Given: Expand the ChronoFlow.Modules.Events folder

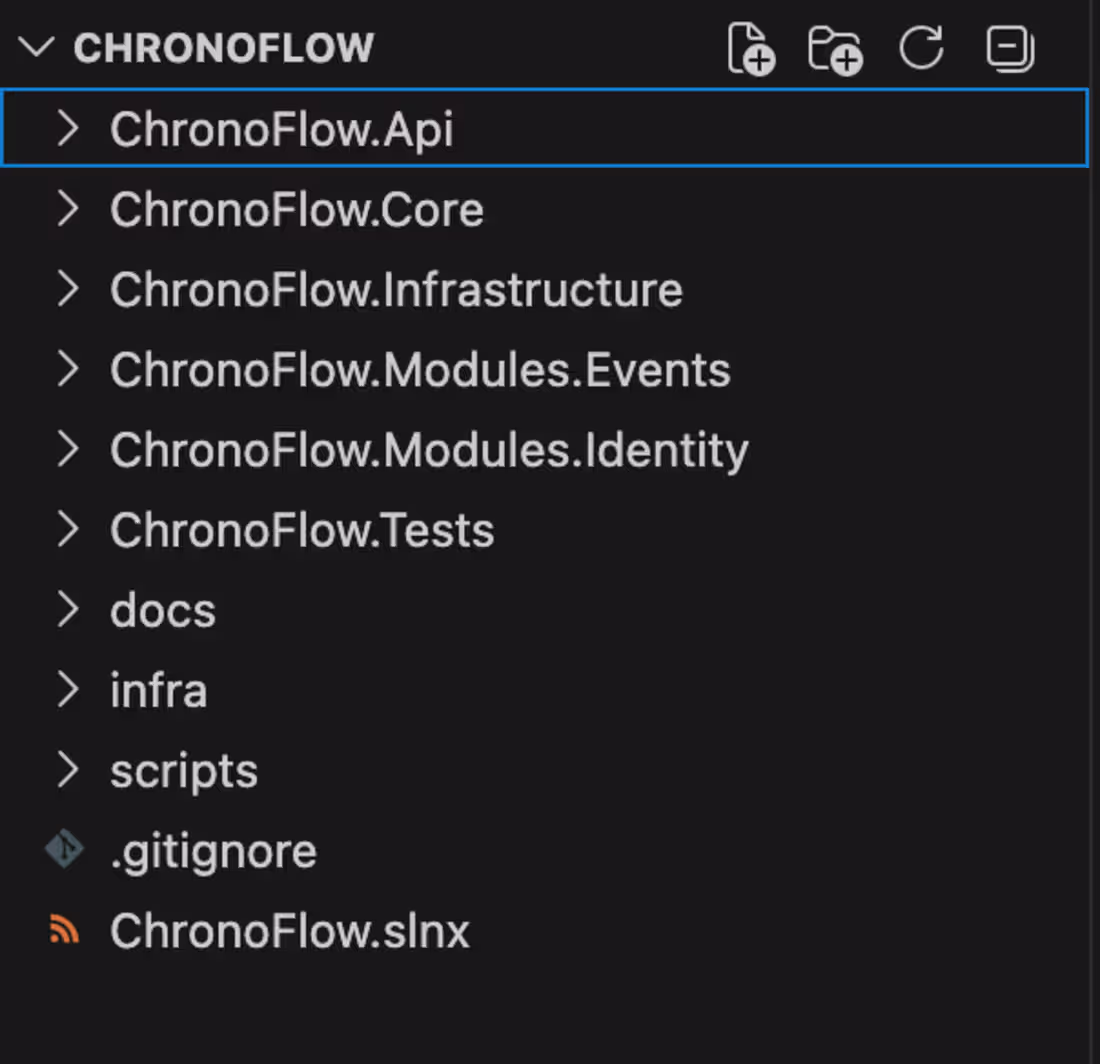Looking at the screenshot, I should click(67, 369).
